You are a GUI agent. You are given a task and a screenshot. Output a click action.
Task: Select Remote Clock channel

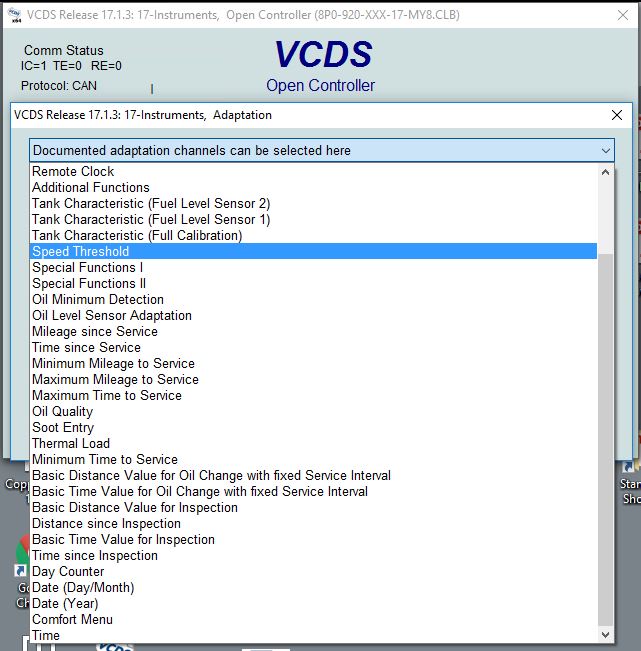[x=313, y=171]
